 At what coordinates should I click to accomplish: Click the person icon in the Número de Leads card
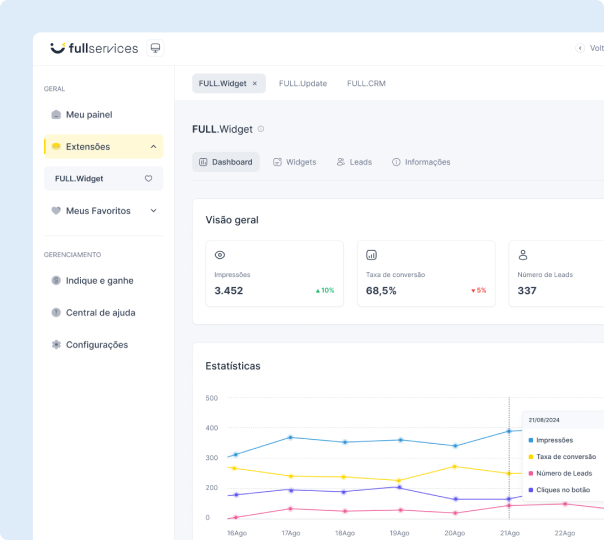coord(523,255)
